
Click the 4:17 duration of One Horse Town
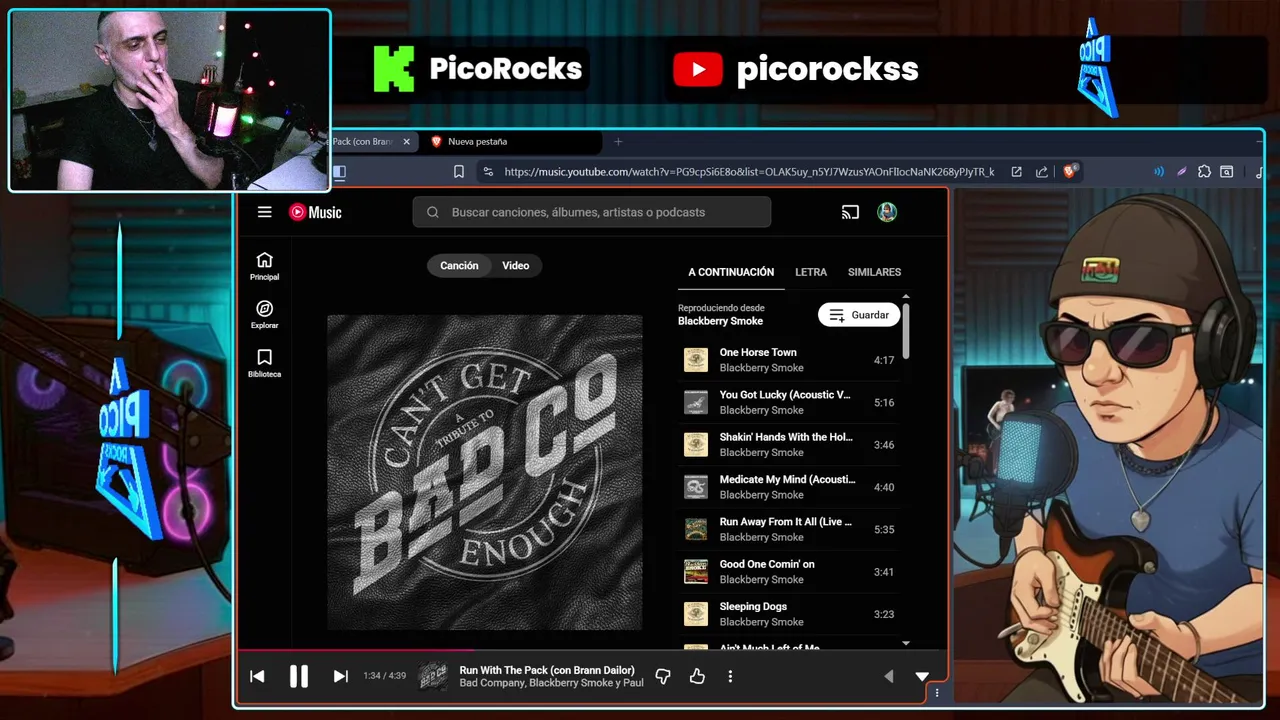point(884,360)
